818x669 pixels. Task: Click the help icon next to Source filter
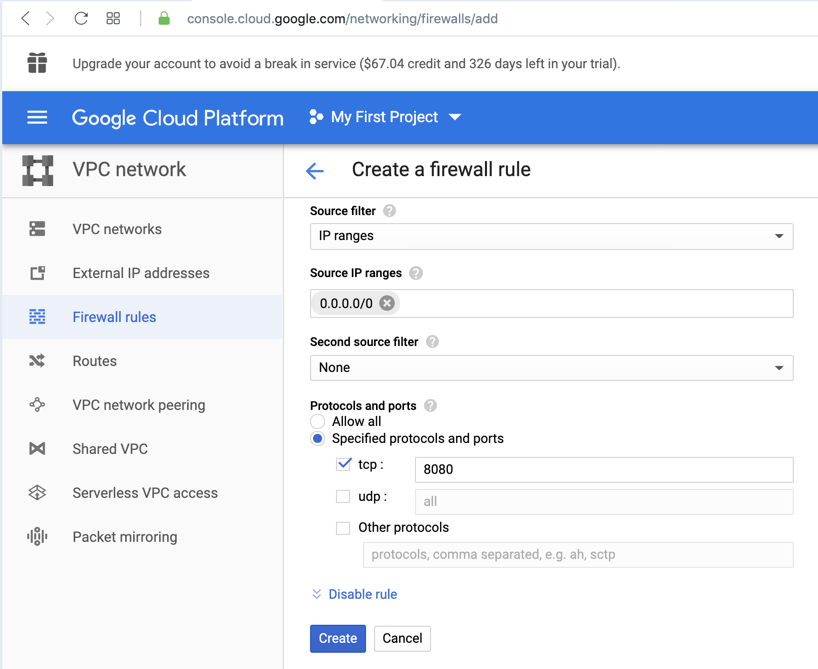tap(390, 211)
